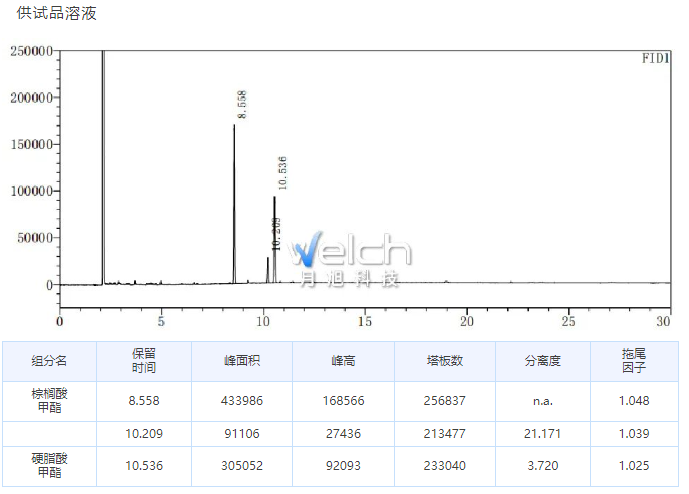Click retention time cell 10.209 in table
Viewport: 689px width, 494px height.
144,434
